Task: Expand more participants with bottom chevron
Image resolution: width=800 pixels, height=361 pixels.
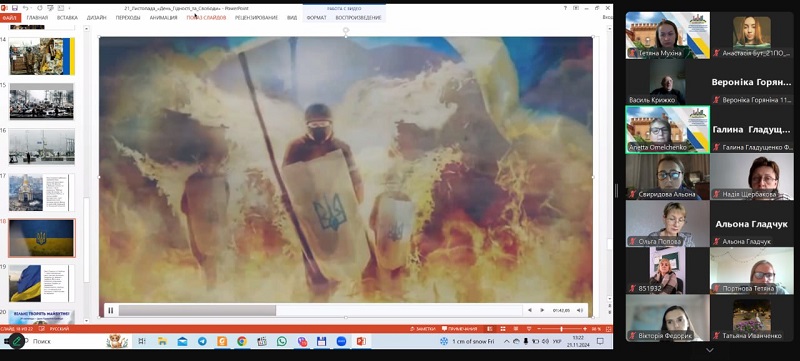Action: pos(709,350)
